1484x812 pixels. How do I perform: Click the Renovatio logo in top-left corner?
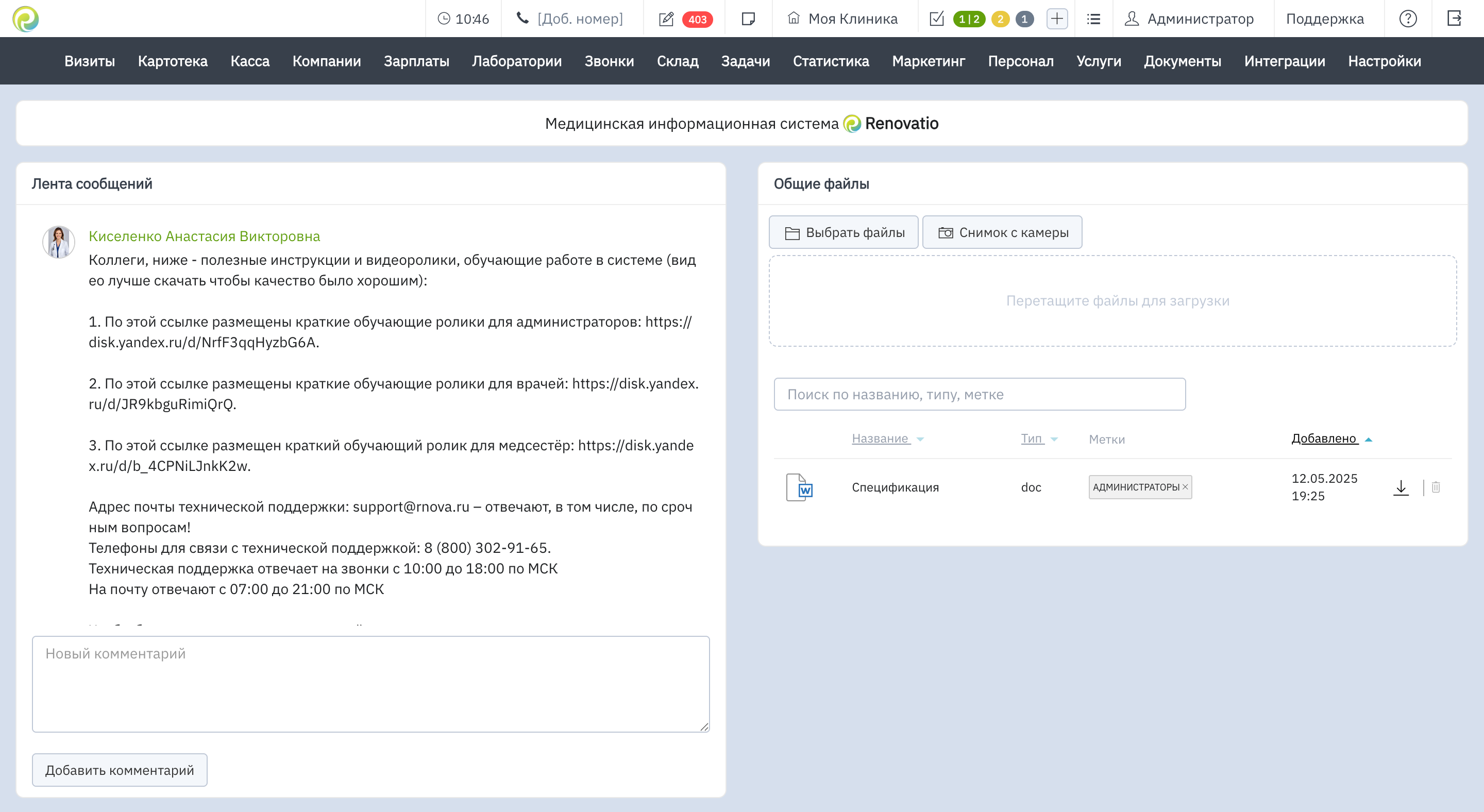pyautogui.click(x=25, y=19)
